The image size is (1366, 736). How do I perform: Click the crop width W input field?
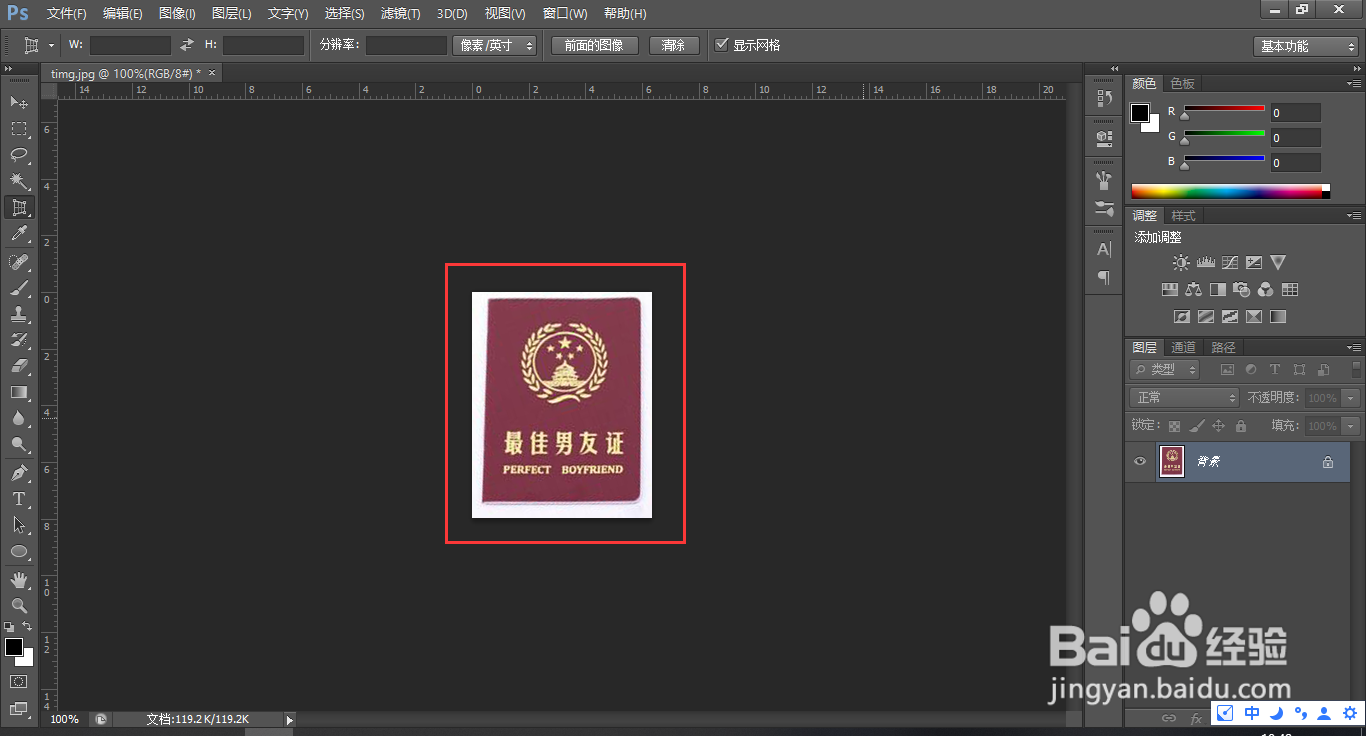pyautogui.click(x=130, y=45)
